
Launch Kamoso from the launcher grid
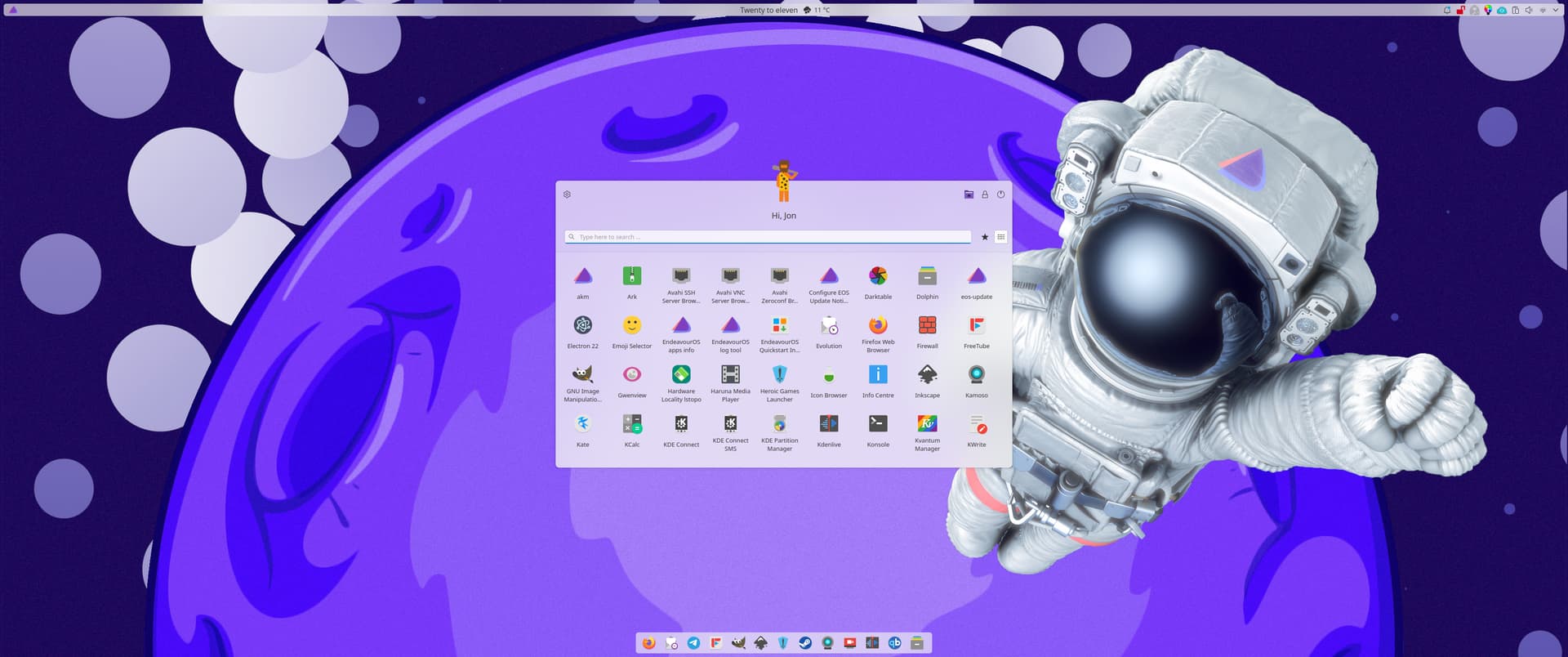tap(977, 381)
